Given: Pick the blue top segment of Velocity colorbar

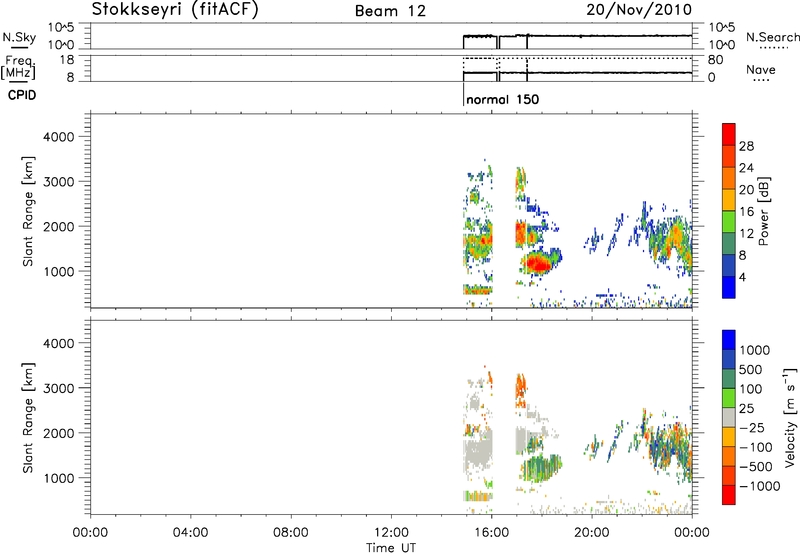Looking at the screenshot, I should pos(729,340).
